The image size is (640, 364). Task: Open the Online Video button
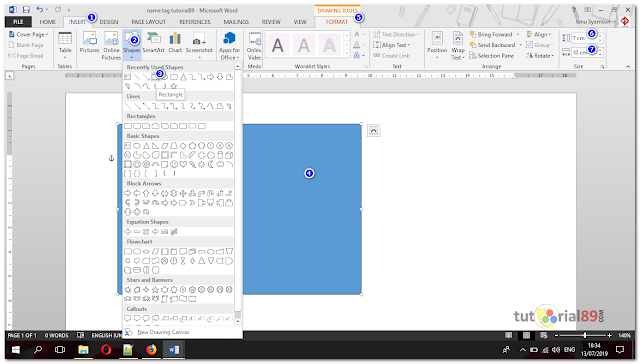click(254, 46)
